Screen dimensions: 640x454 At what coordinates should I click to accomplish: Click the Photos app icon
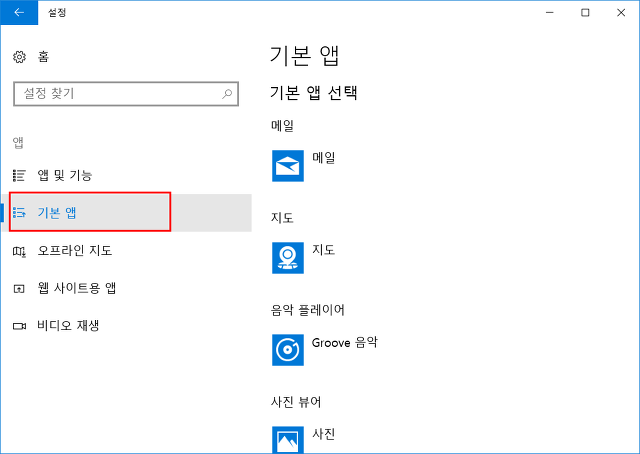(x=288, y=440)
